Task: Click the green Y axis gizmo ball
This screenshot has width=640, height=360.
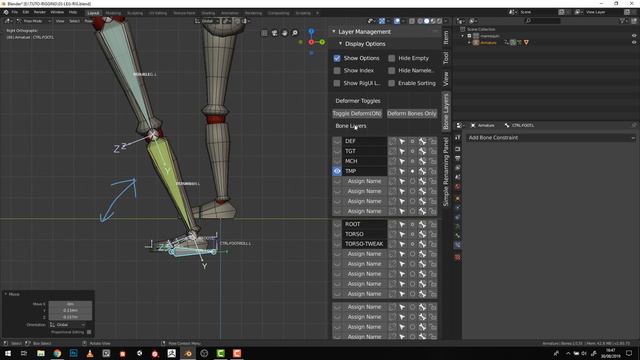Action: click(x=322, y=42)
